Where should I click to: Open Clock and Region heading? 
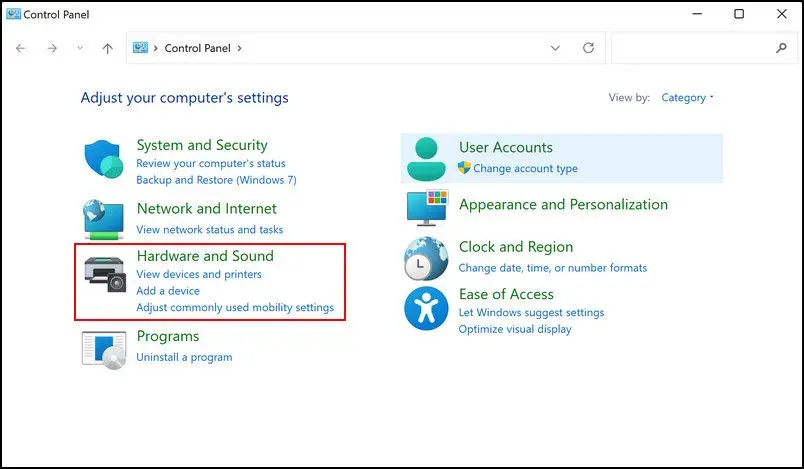tap(516, 247)
